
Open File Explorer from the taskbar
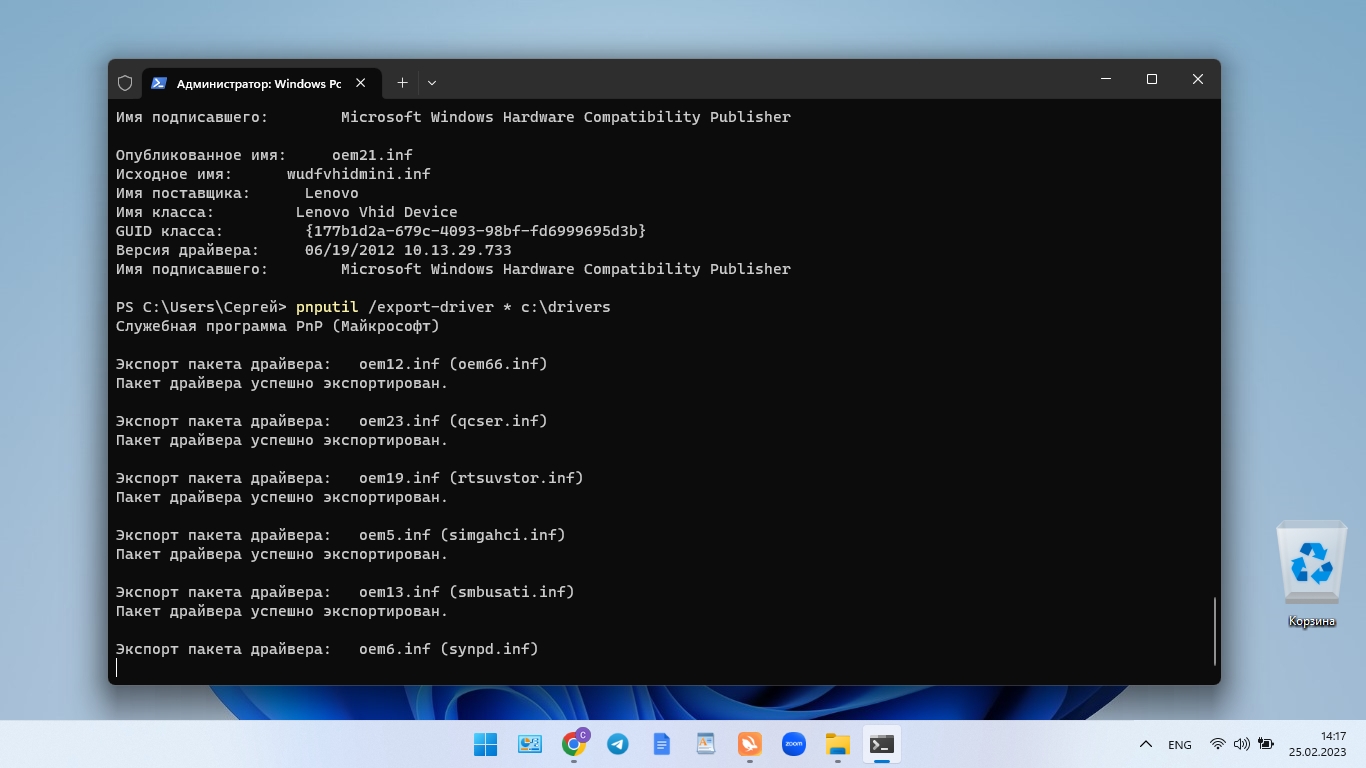coord(837,744)
